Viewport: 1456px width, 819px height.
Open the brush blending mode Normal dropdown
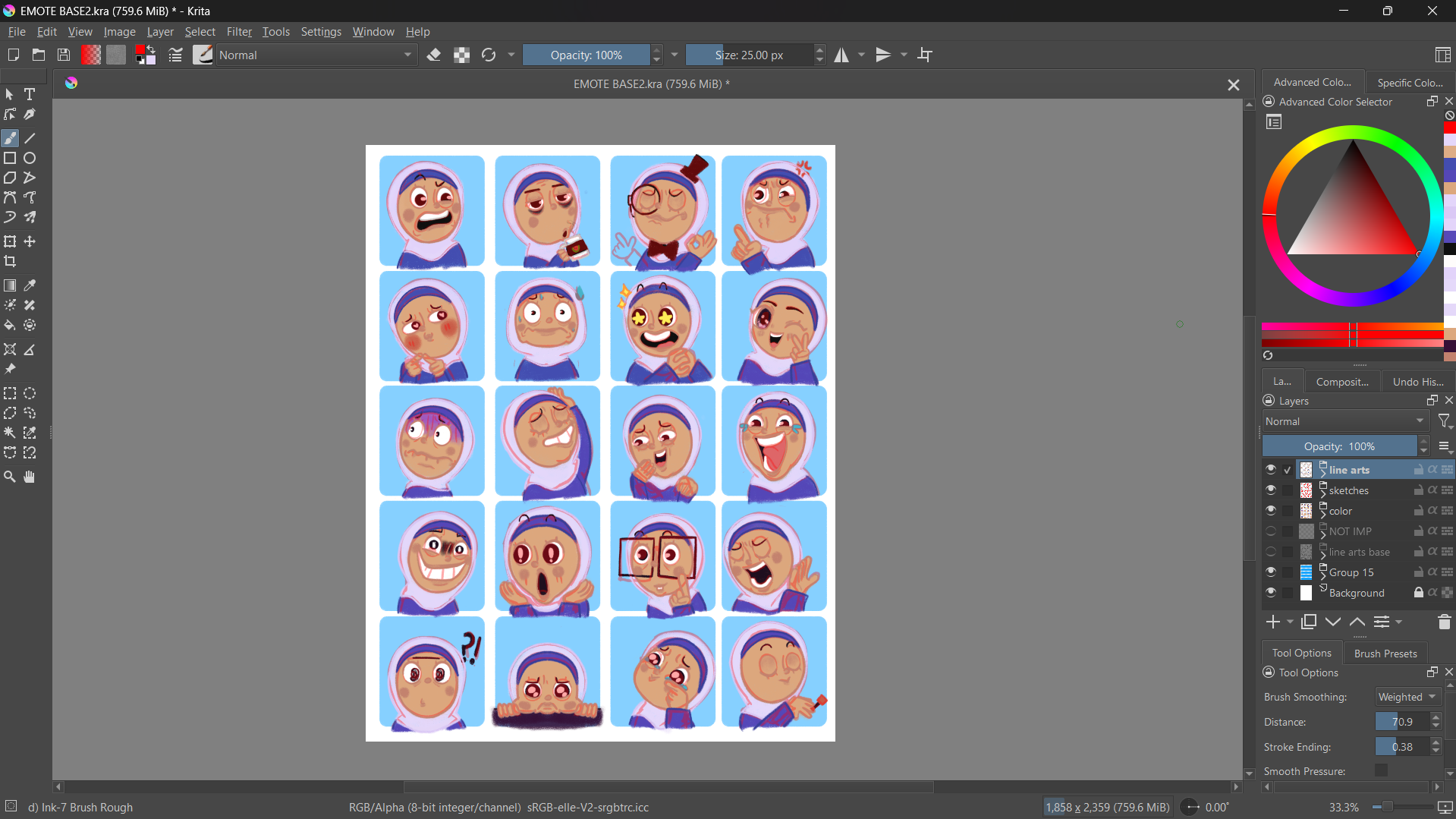pos(316,55)
